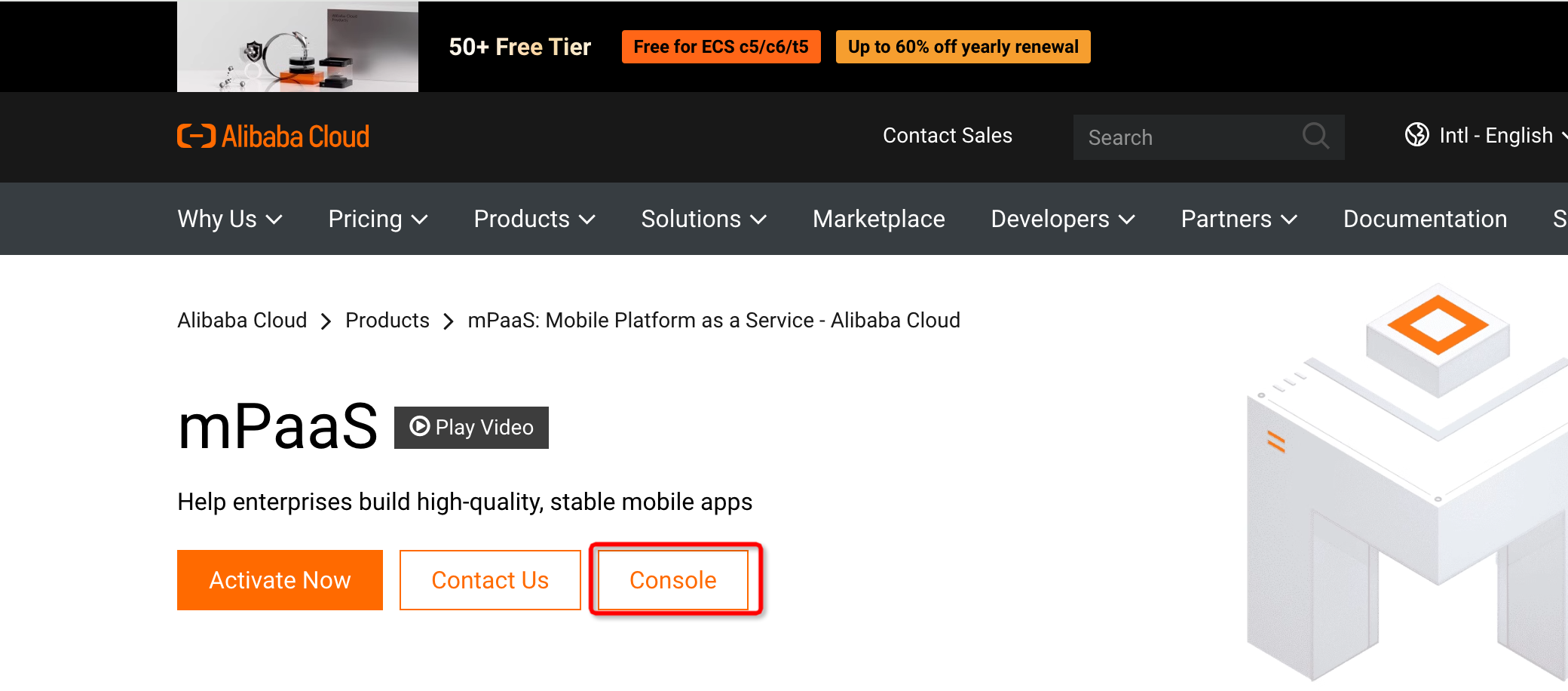
Task: Click the search magnifier icon
Action: (x=1315, y=137)
